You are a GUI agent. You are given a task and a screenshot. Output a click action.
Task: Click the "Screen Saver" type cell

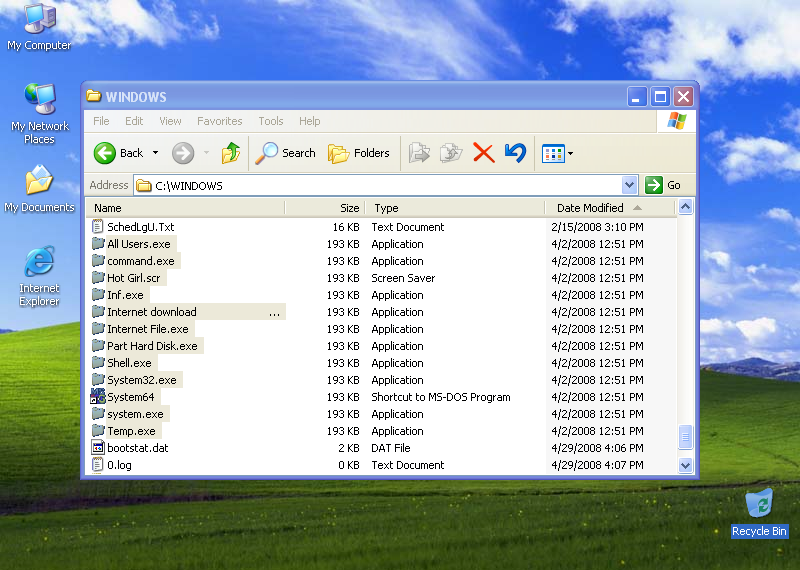click(x=403, y=278)
